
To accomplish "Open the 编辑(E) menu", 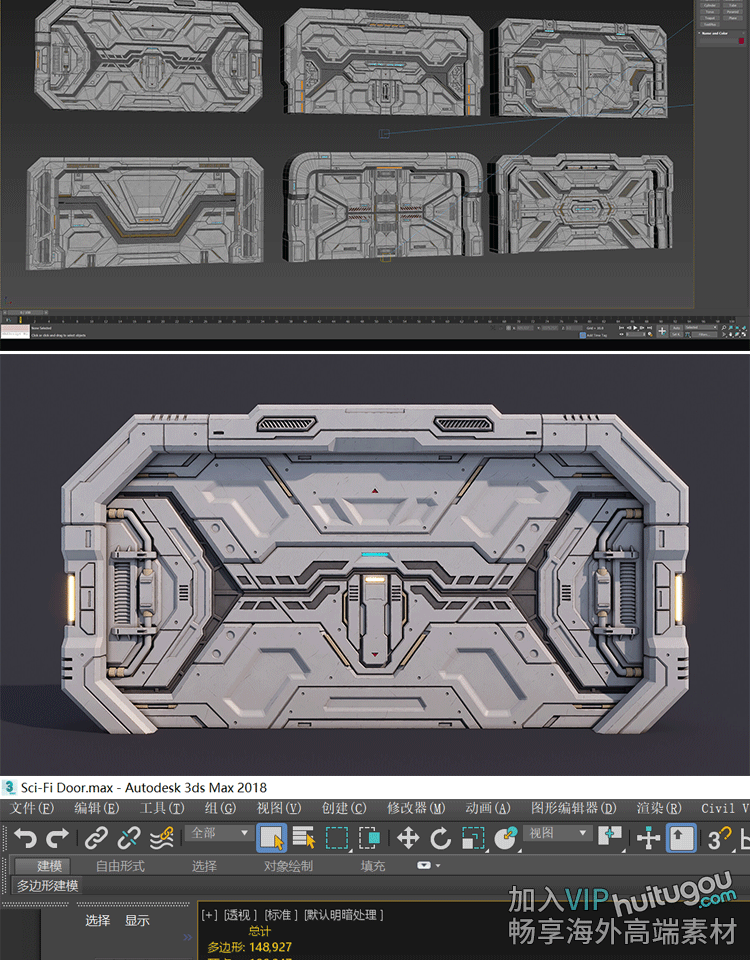I will tap(97, 808).
